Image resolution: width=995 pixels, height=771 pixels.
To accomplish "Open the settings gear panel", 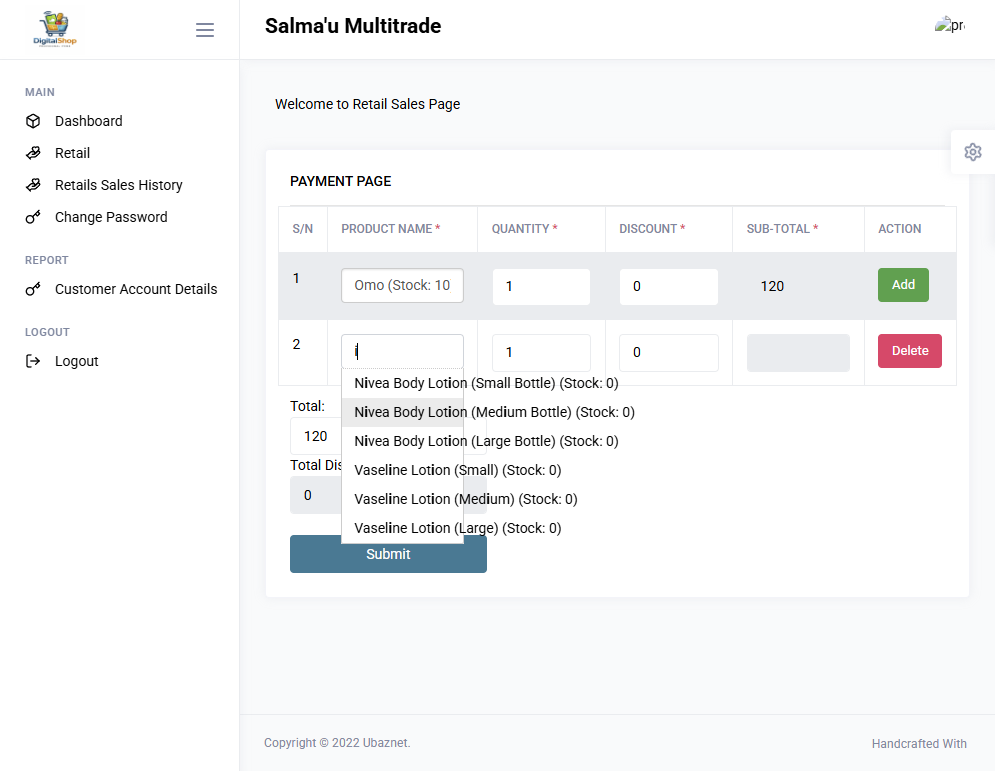I will (x=972, y=152).
